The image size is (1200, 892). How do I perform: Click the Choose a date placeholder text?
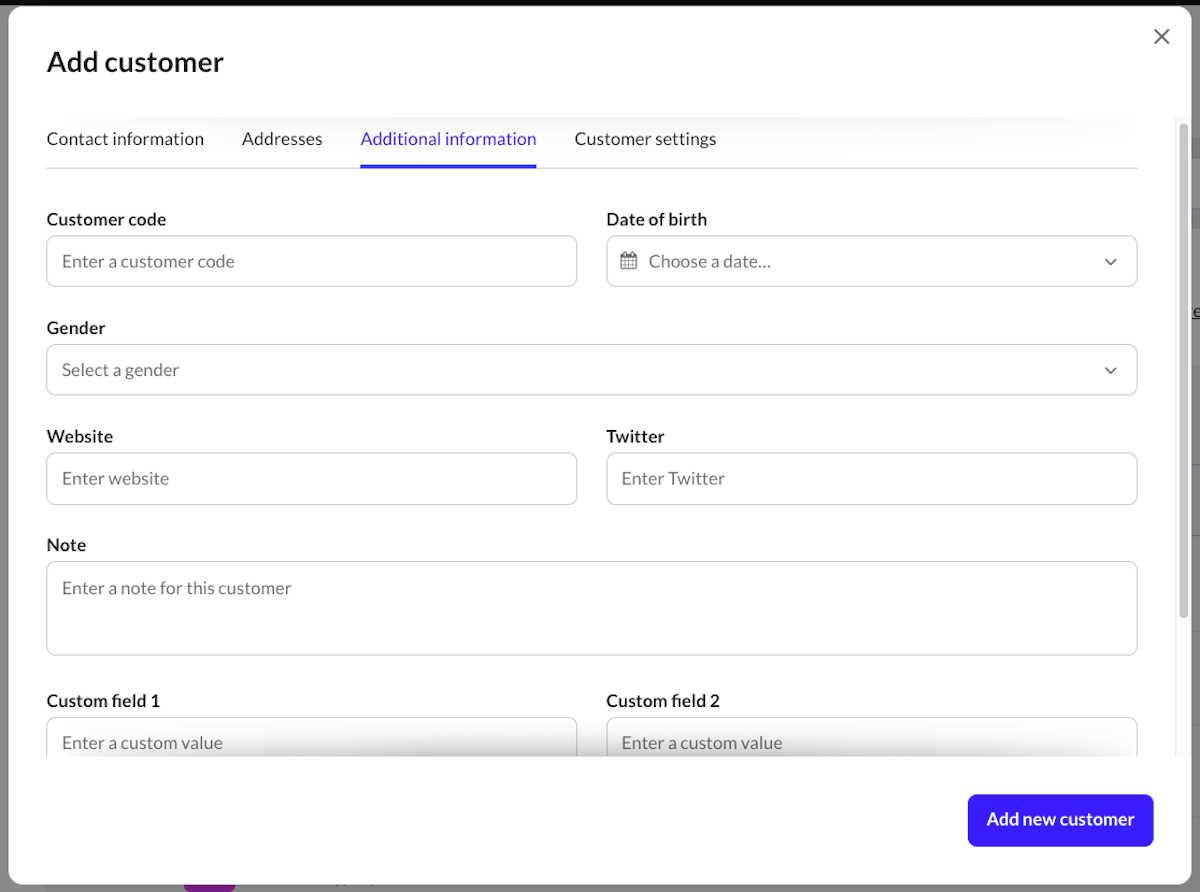[x=710, y=262]
